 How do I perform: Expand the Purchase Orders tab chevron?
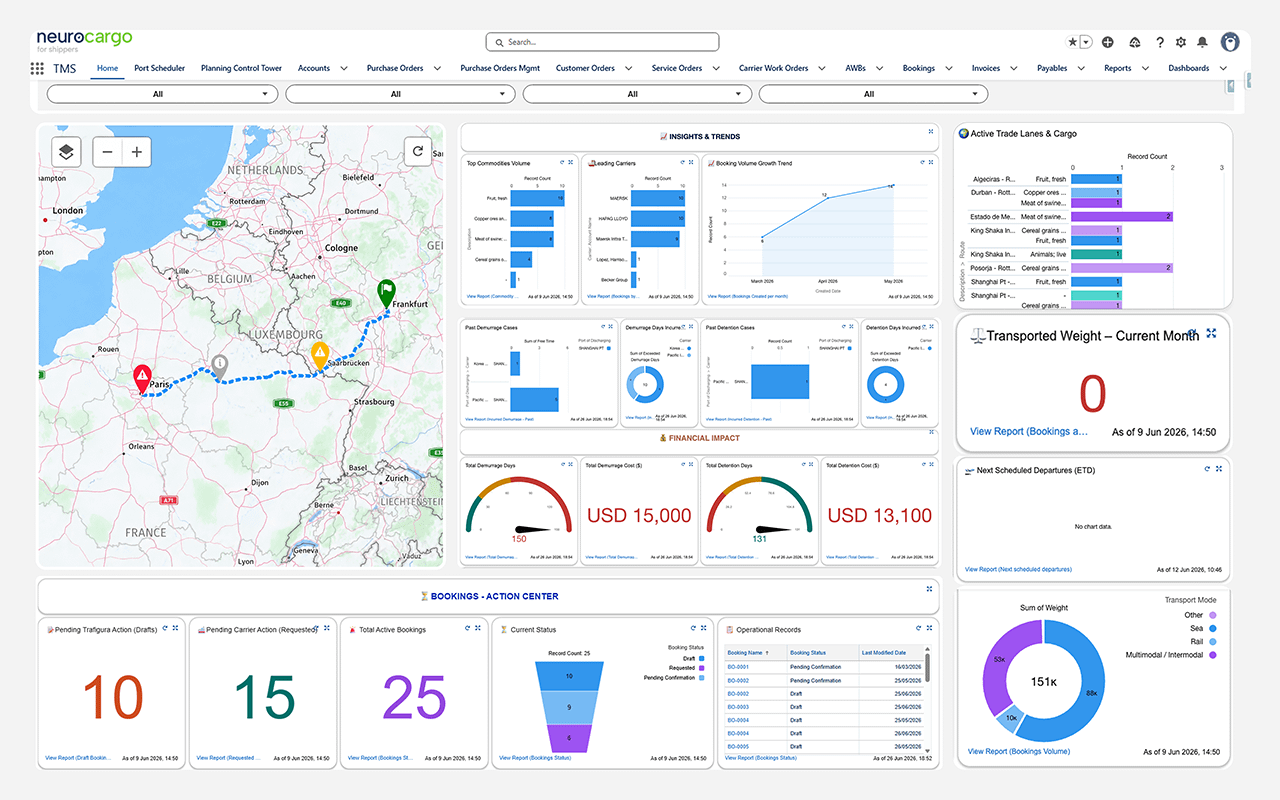tap(437, 69)
